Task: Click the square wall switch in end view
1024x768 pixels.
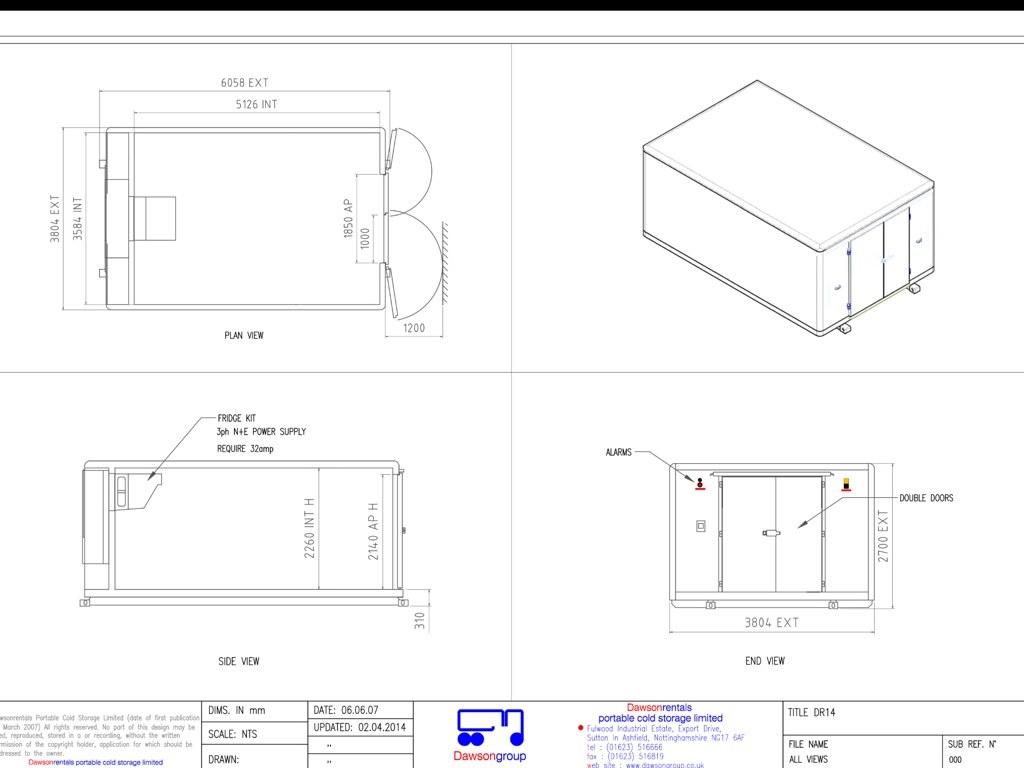Action: [700, 526]
